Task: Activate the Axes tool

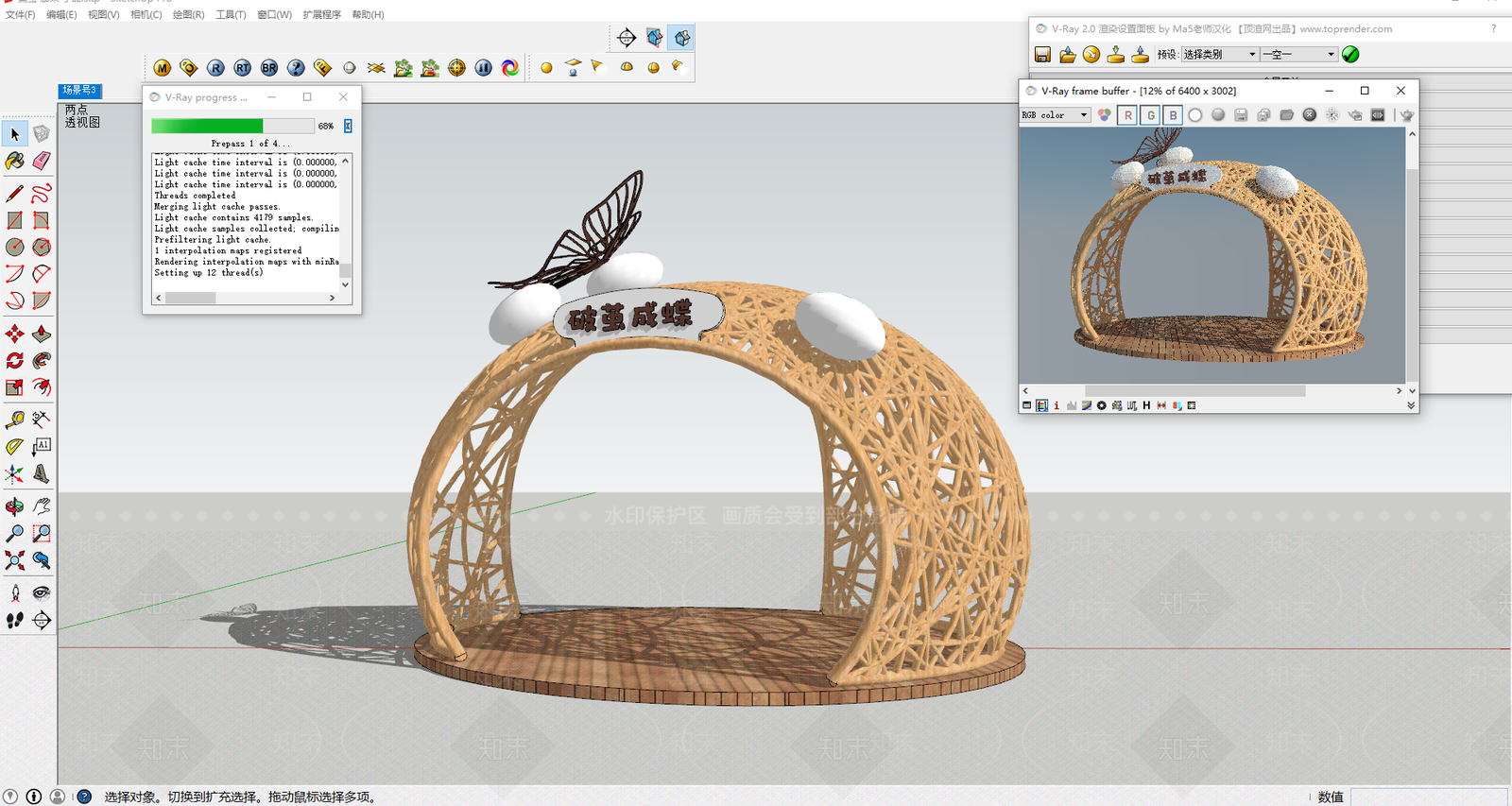Action: [x=15, y=473]
